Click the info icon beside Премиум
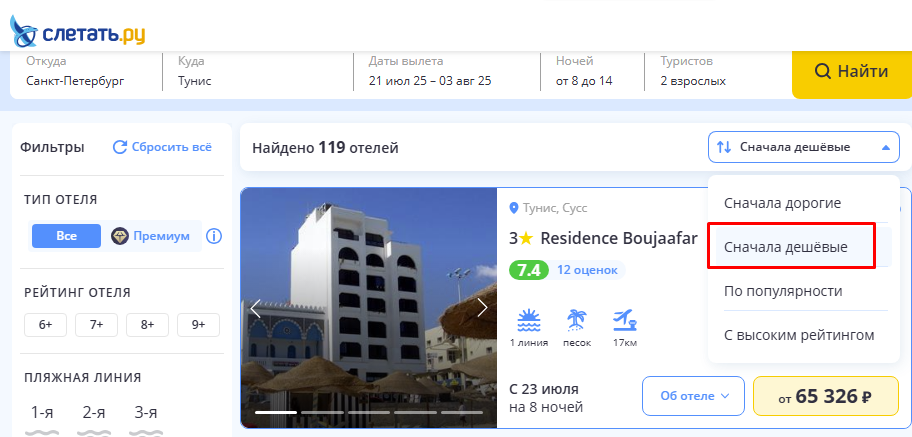The image size is (912, 437). 214,236
